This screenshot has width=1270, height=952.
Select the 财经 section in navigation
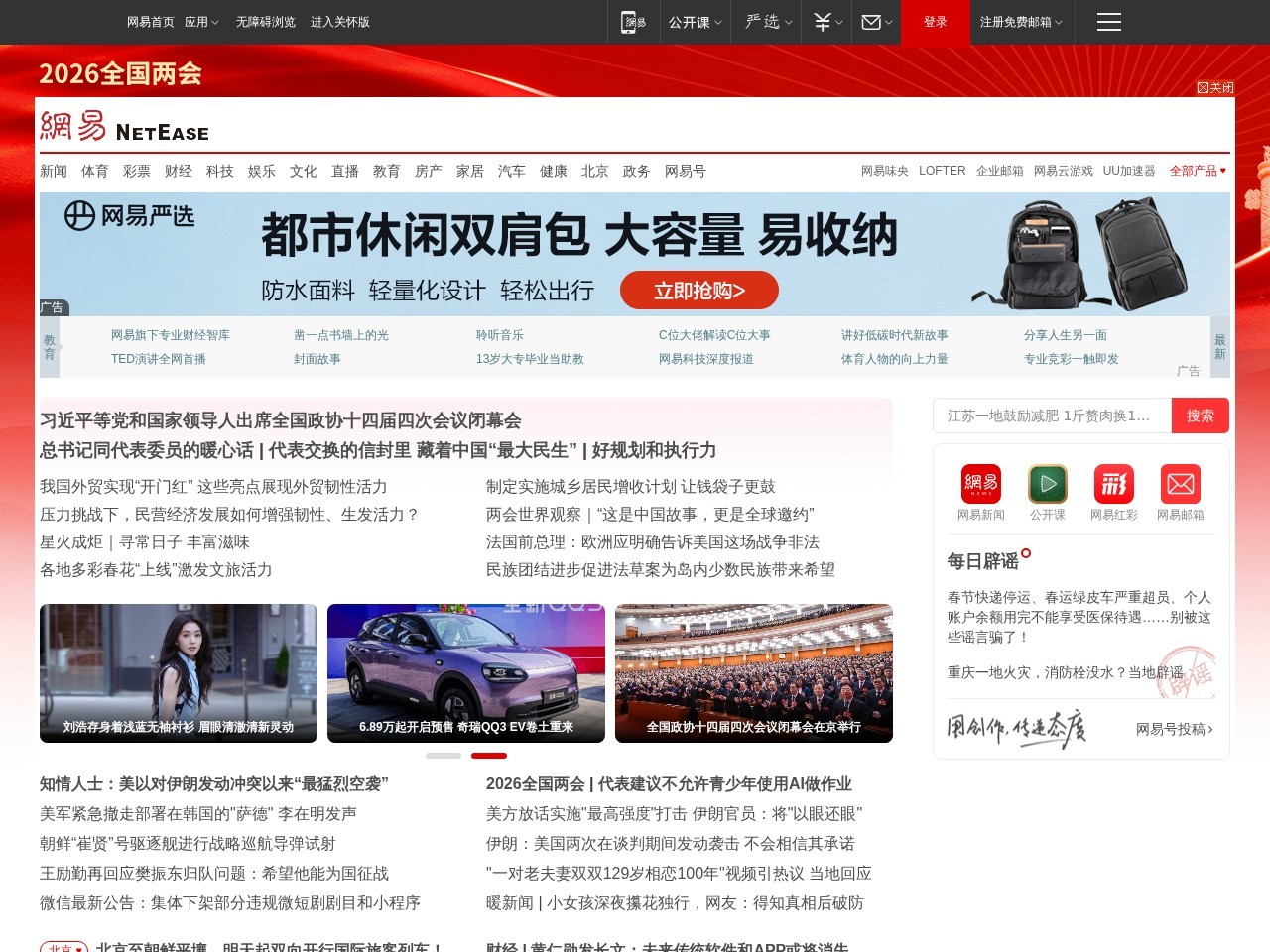[178, 171]
